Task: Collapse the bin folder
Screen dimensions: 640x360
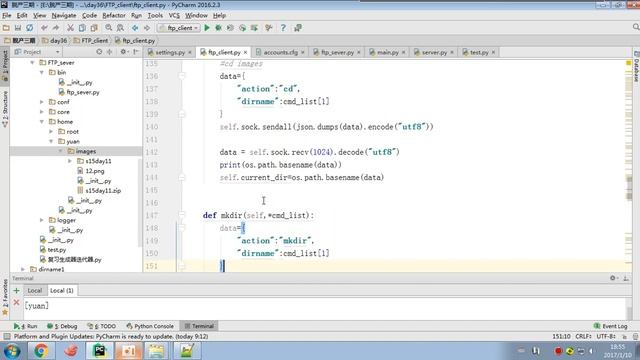Action: tap(42, 72)
